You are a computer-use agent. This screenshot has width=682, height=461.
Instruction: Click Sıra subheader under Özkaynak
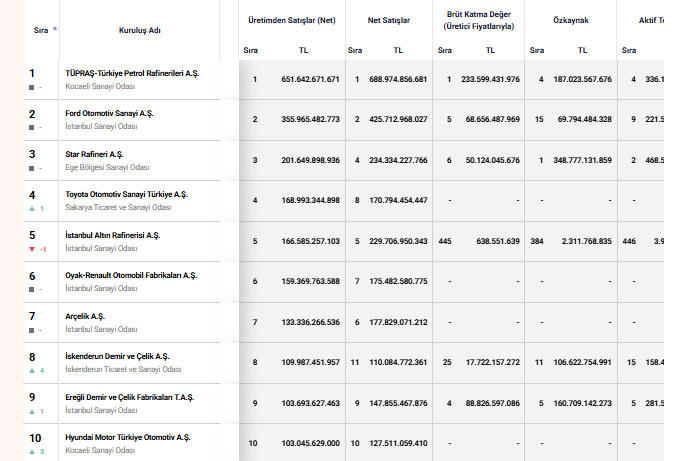point(537,50)
